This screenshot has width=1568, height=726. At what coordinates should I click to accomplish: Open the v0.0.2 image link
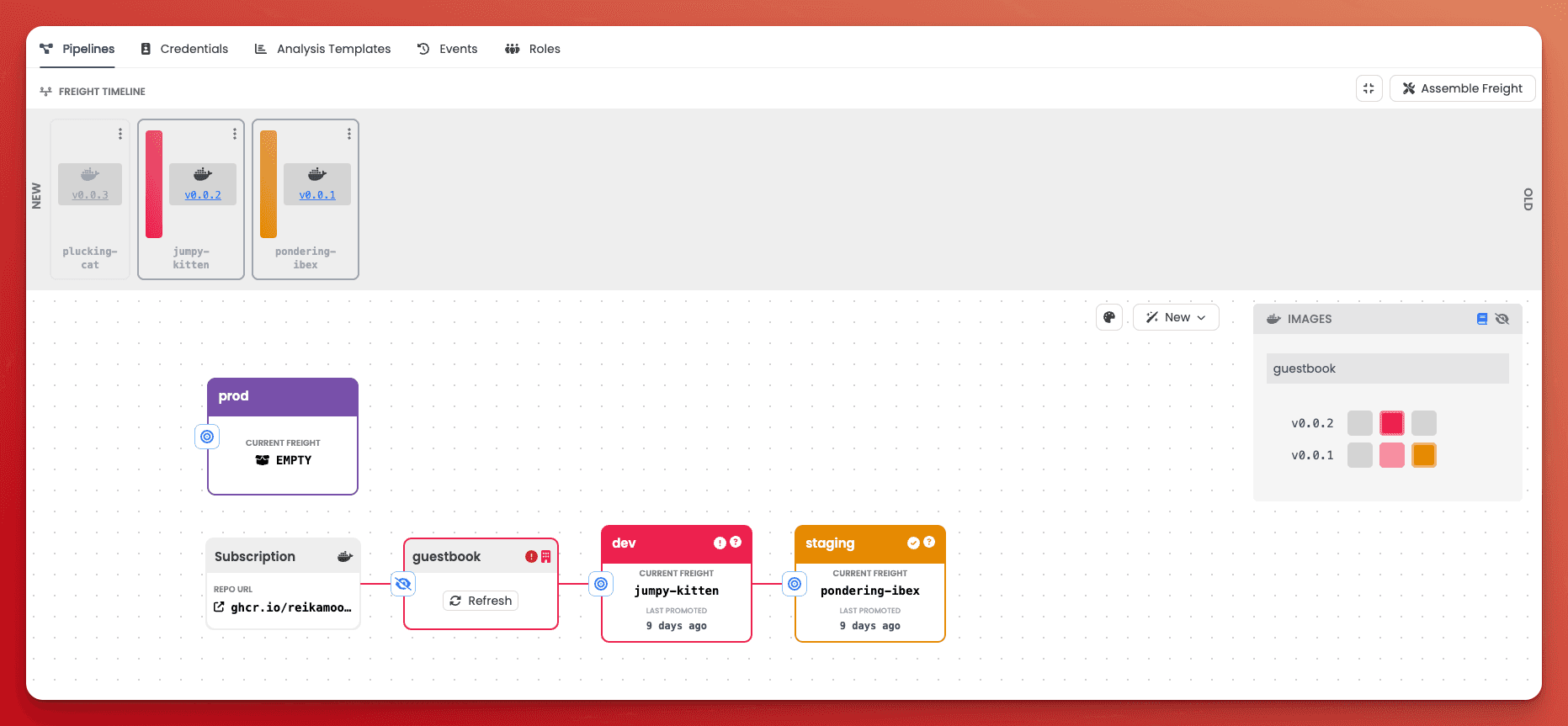click(203, 195)
